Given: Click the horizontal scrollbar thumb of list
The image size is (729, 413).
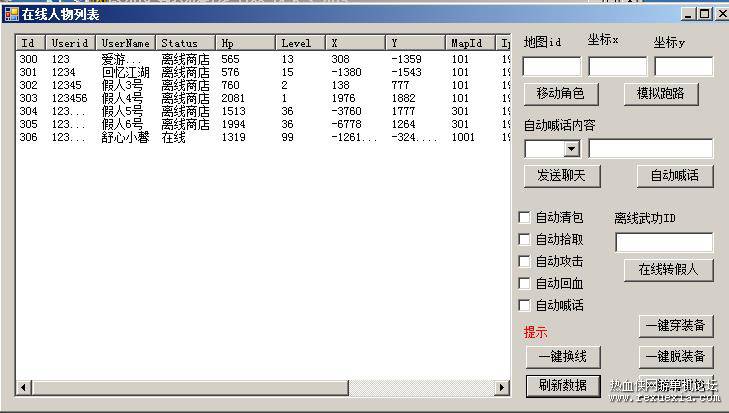Looking at the screenshot, I should coord(190,387).
